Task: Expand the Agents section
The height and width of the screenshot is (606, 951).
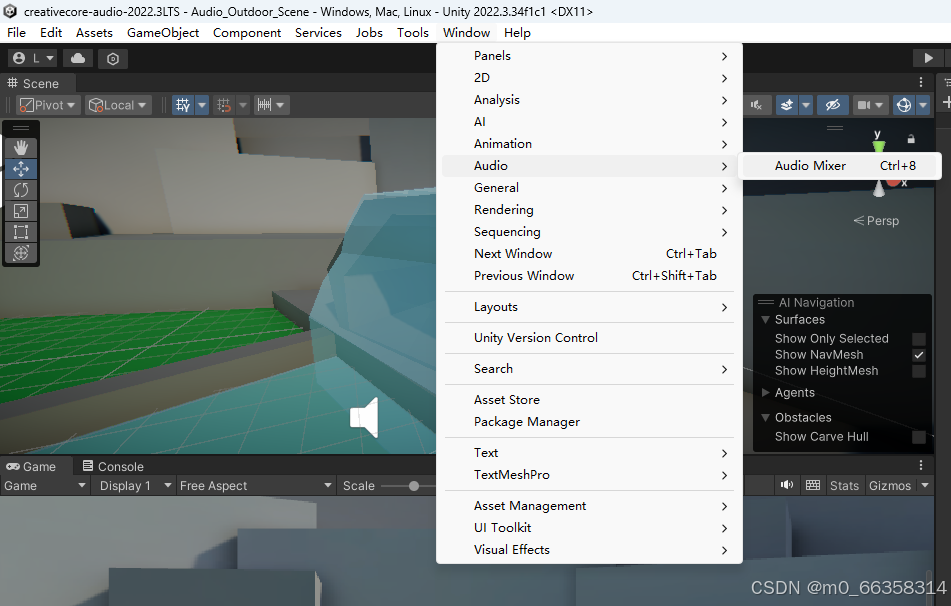Action: click(765, 392)
